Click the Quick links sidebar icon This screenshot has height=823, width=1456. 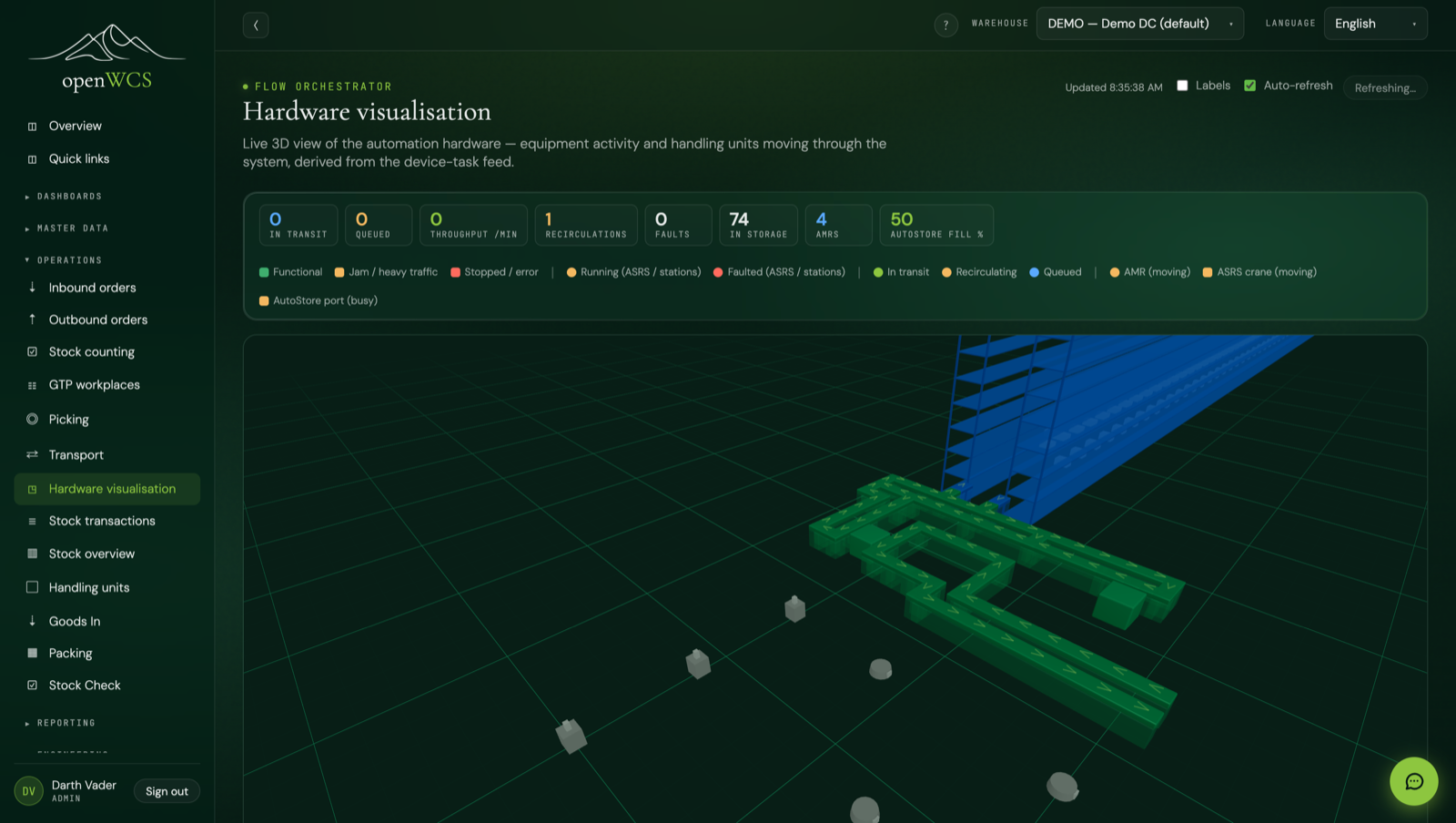32,159
